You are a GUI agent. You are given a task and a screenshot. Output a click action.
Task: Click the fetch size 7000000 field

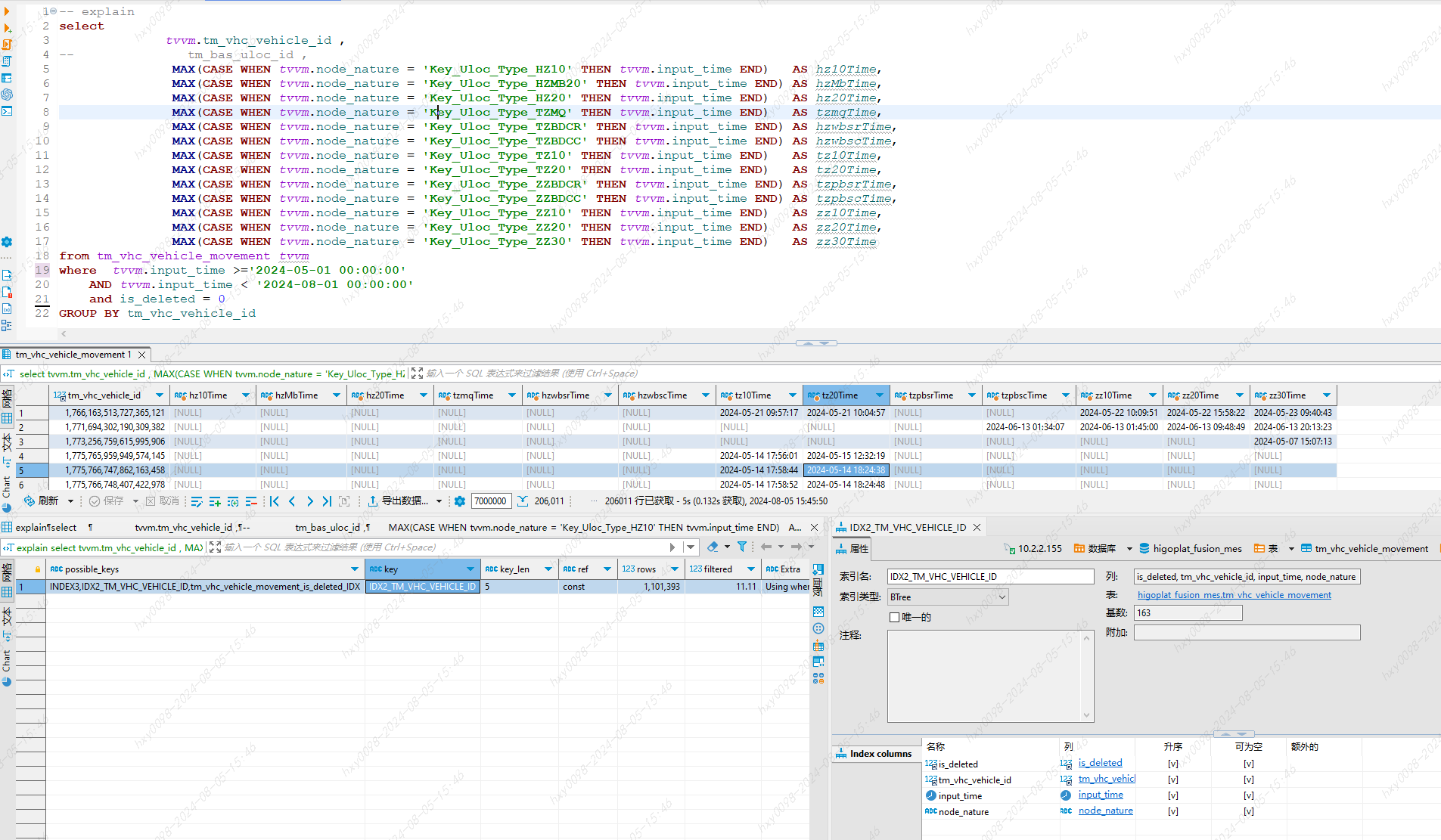pyautogui.click(x=491, y=501)
